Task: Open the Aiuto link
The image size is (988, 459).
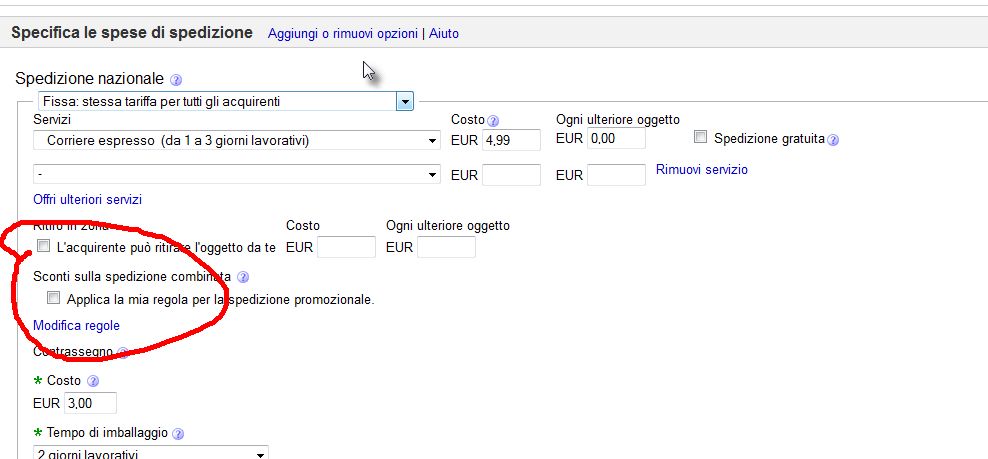Action: 444,34
